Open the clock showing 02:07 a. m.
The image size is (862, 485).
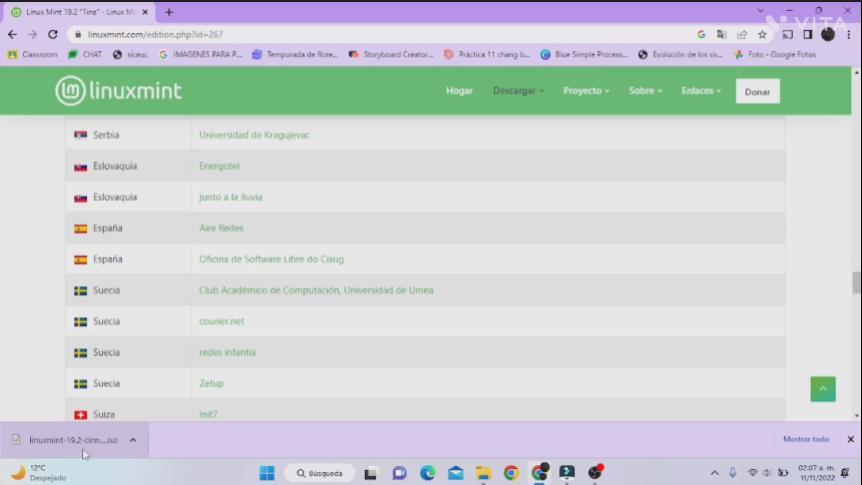click(x=816, y=473)
